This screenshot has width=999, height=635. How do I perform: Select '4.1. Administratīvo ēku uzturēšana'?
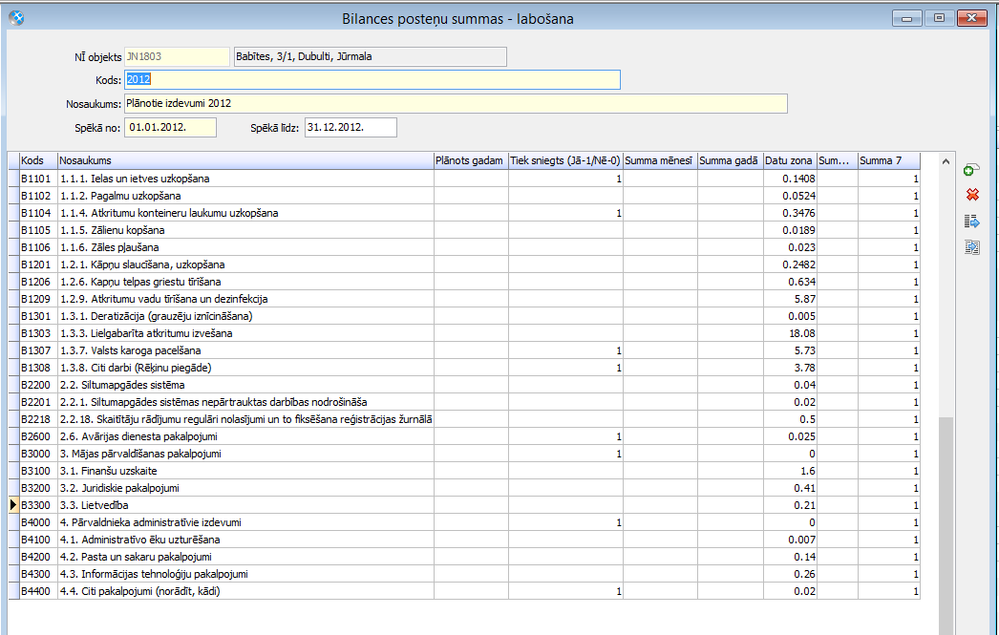140,540
